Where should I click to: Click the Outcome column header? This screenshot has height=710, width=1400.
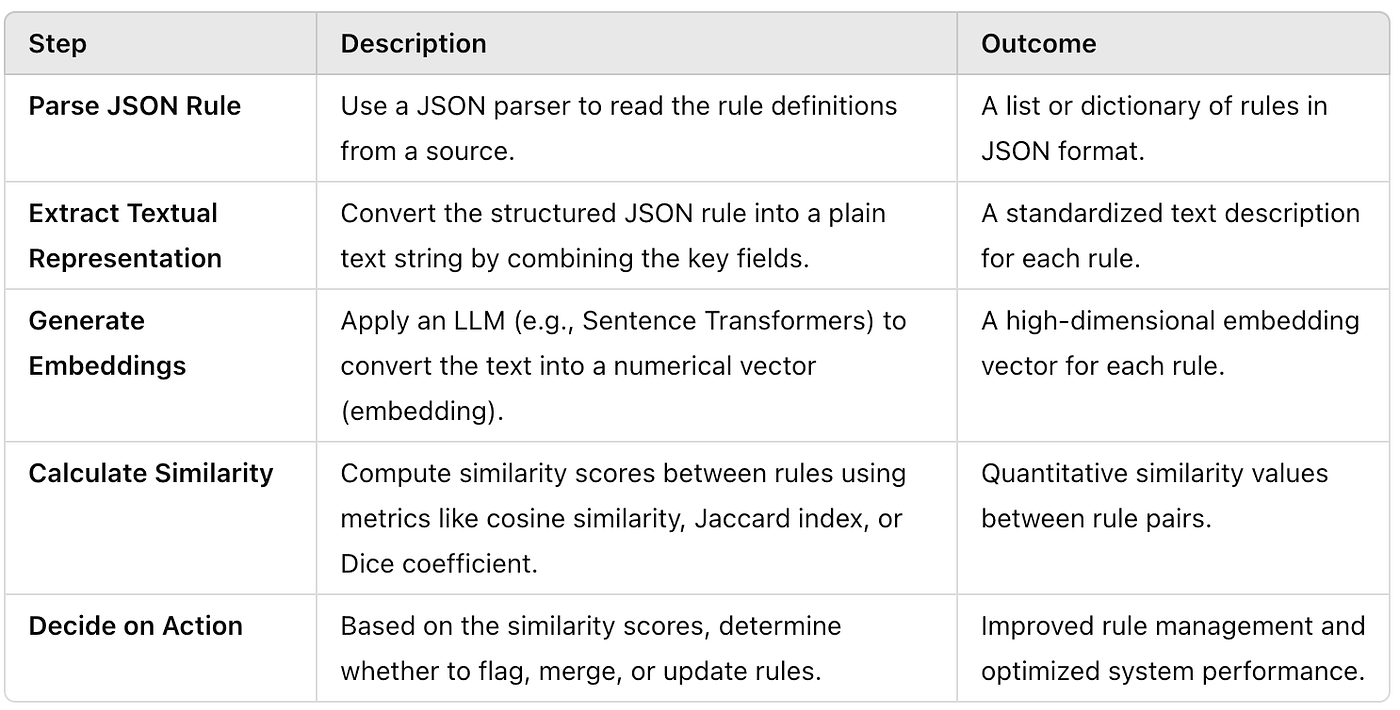[1038, 44]
